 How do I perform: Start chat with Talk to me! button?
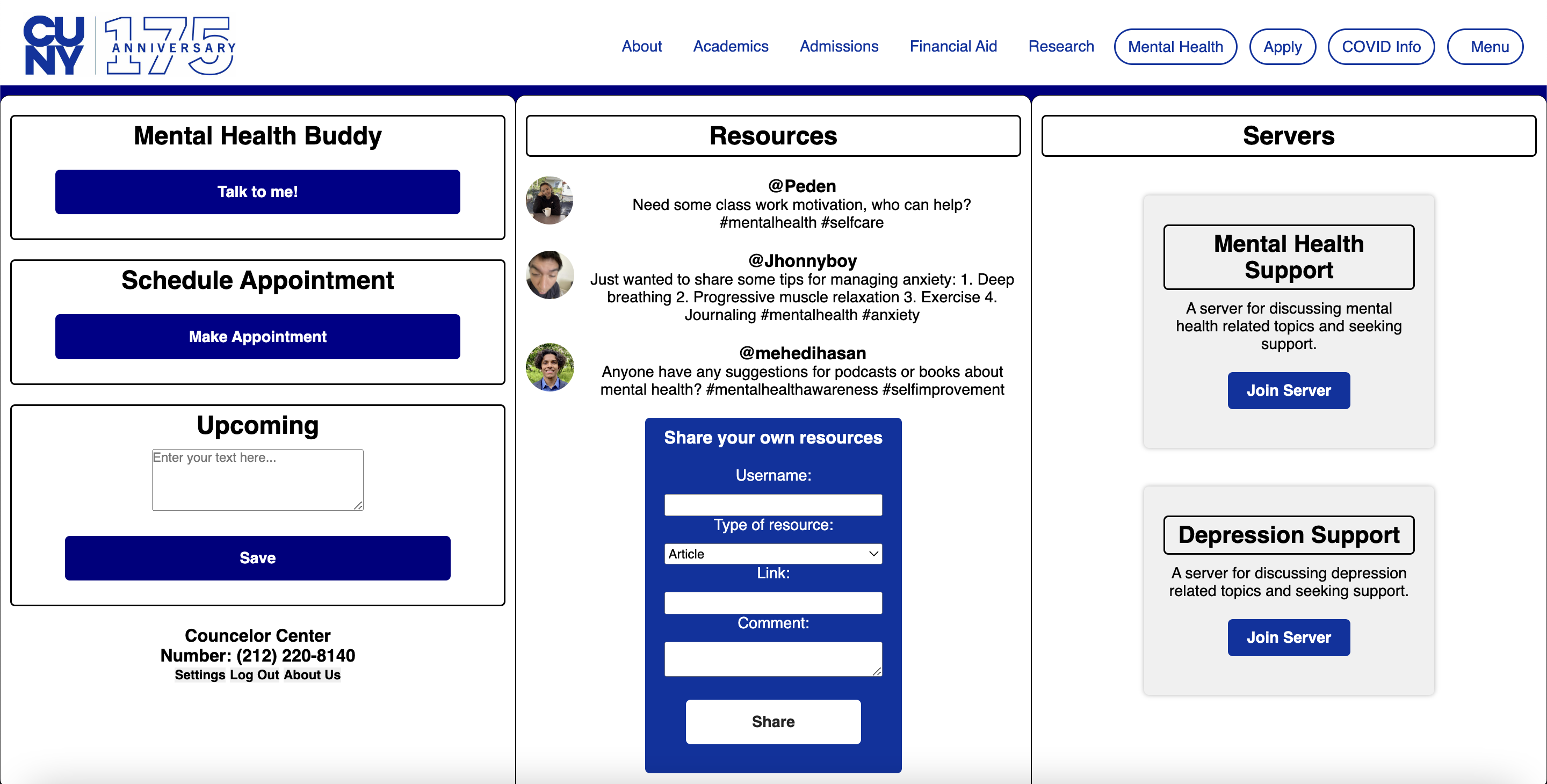(258, 192)
